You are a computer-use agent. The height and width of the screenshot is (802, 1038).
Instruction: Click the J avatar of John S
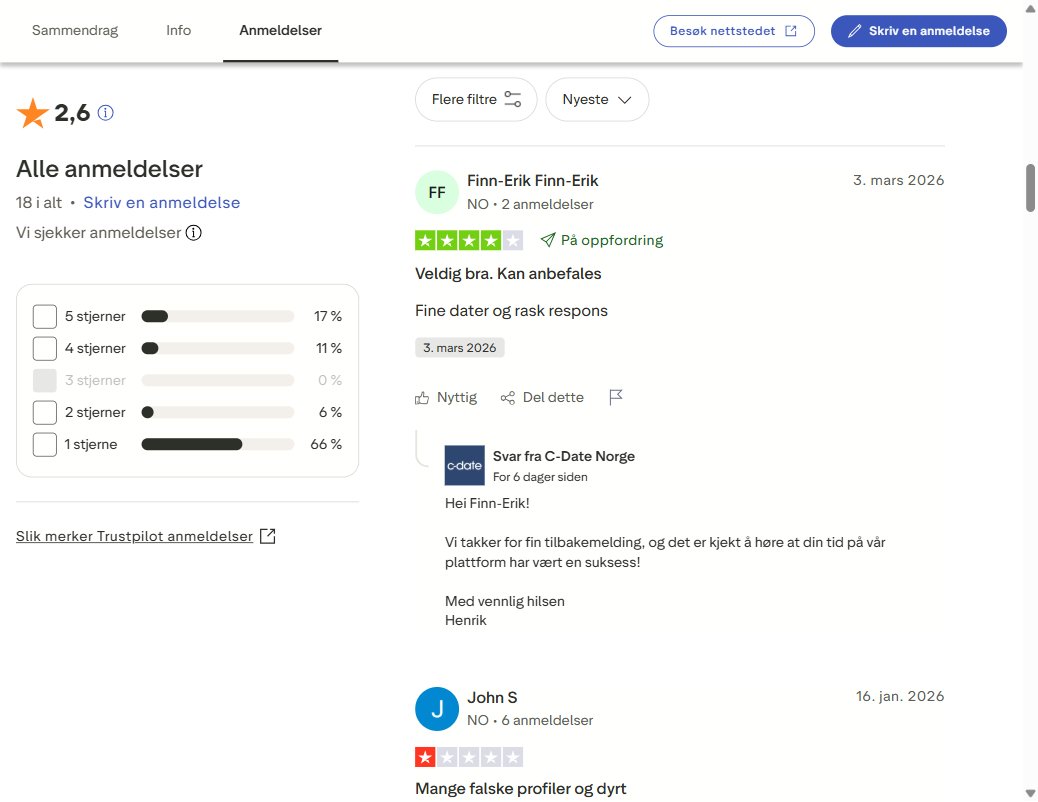pyautogui.click(x=437, y=709)
